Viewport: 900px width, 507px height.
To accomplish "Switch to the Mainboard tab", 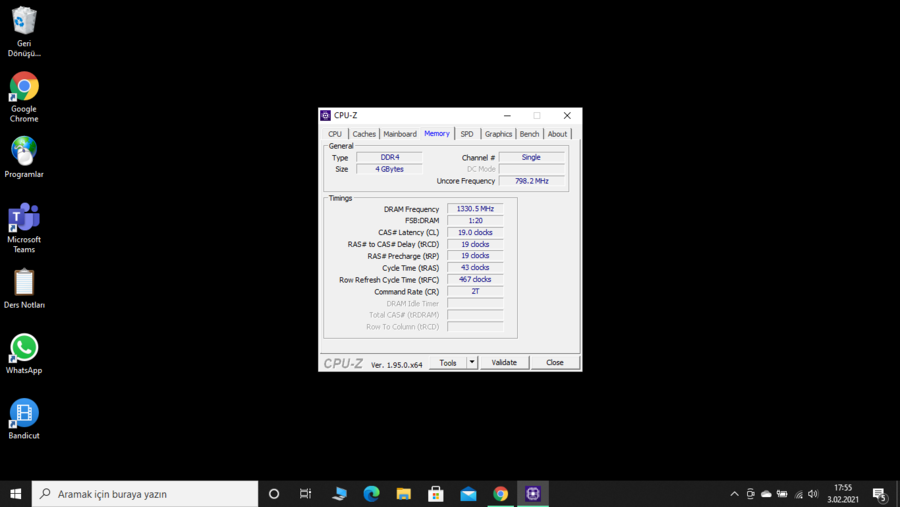I will pyautogui.click(x=400, y=134).
